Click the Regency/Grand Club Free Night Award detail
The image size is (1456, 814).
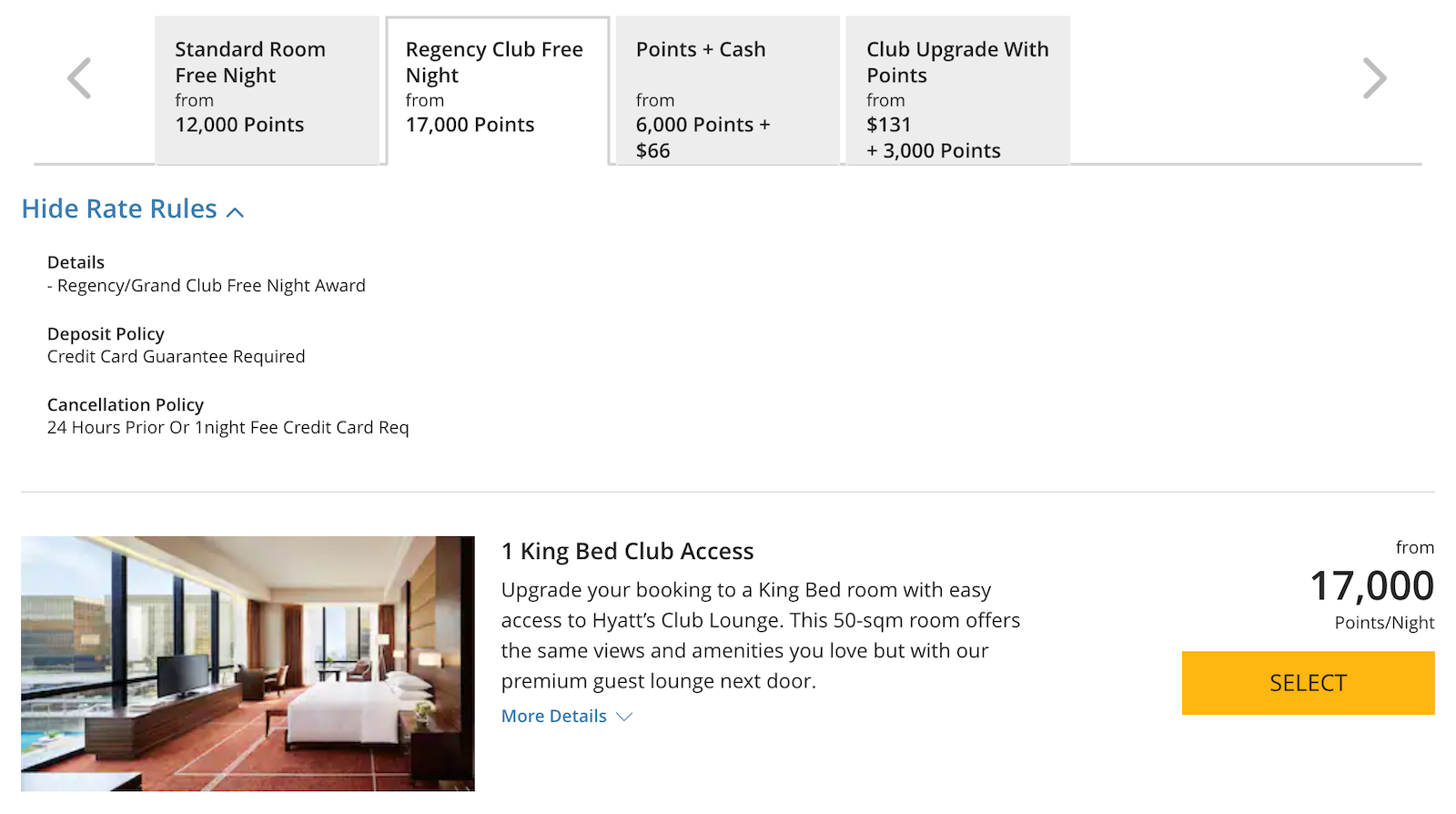point(207,285)
